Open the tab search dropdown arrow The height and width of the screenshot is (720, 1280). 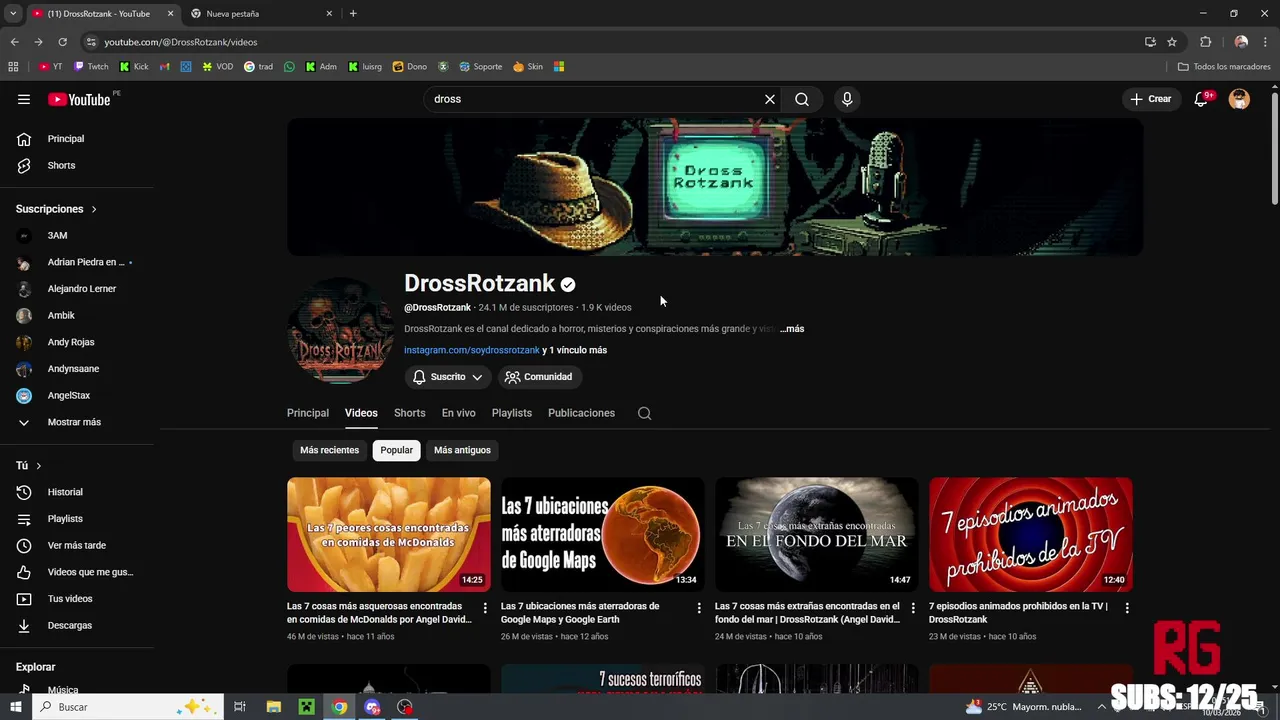(x=13, y=13)
